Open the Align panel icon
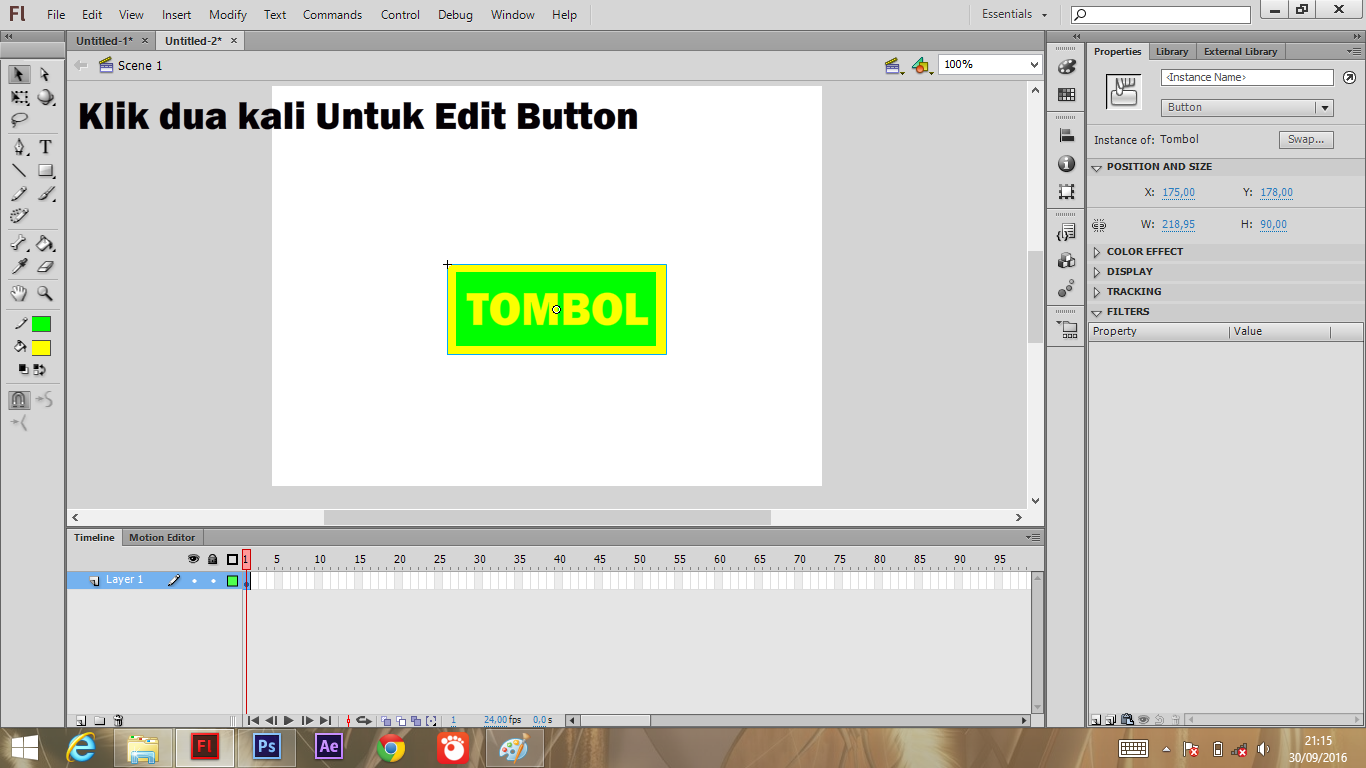1366x768 pixels. click(1066, 134)
